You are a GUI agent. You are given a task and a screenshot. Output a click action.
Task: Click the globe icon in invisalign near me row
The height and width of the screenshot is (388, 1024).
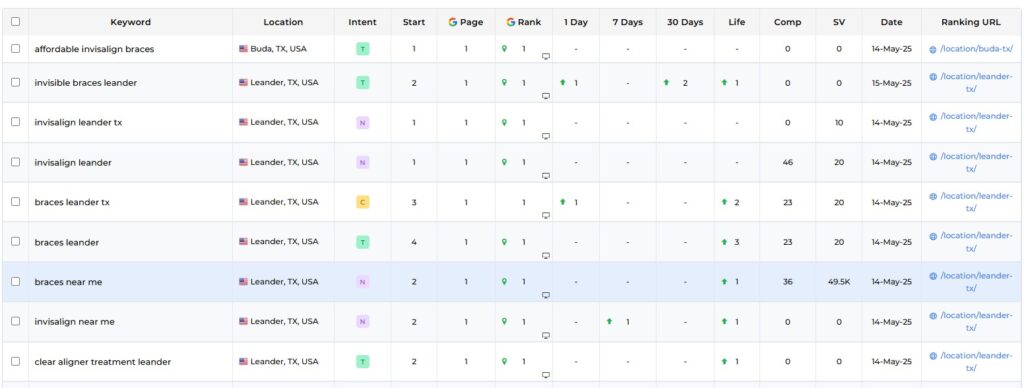pos(933,315)
